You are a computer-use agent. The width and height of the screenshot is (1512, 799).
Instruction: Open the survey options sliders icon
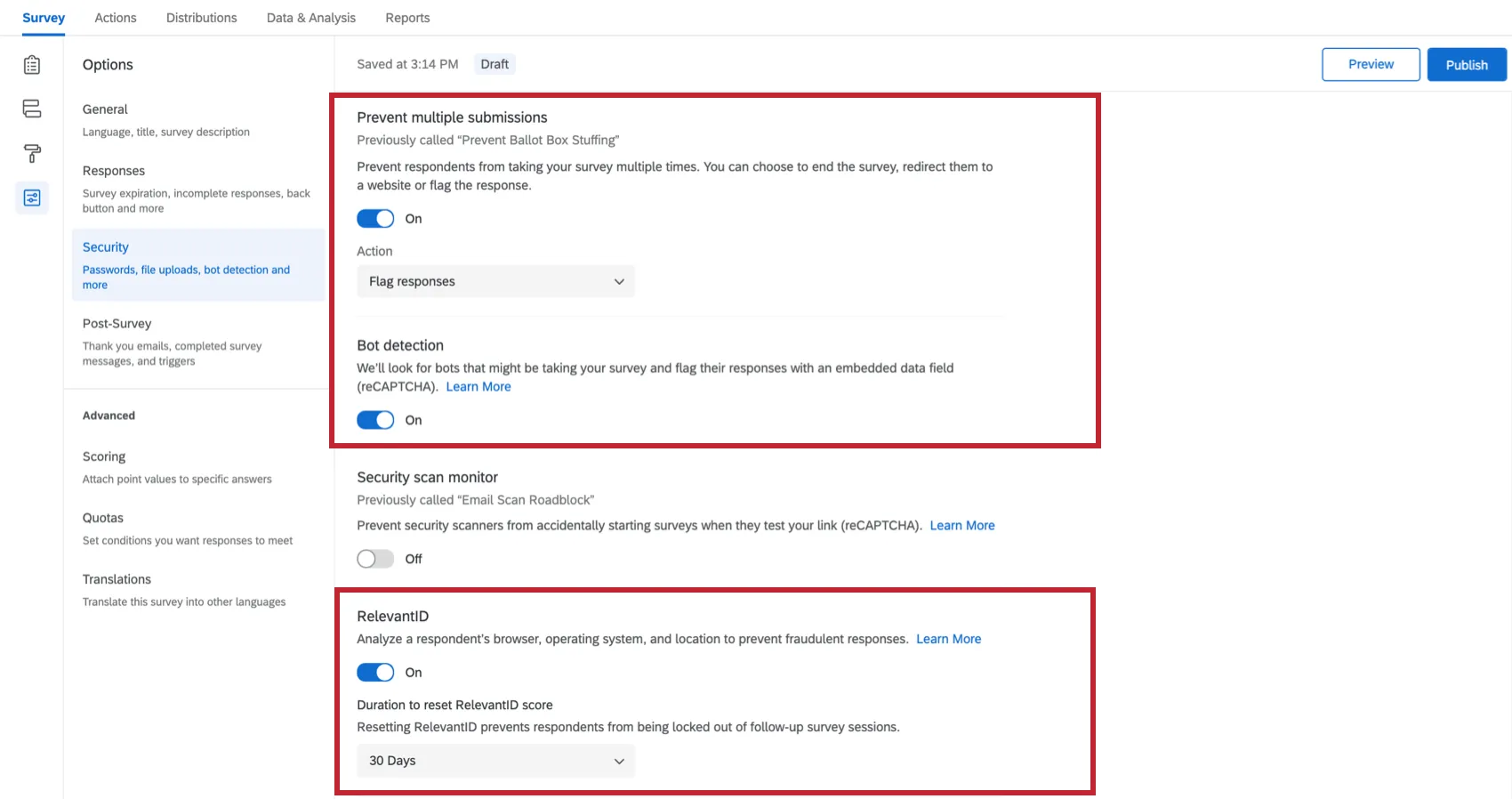32,198
